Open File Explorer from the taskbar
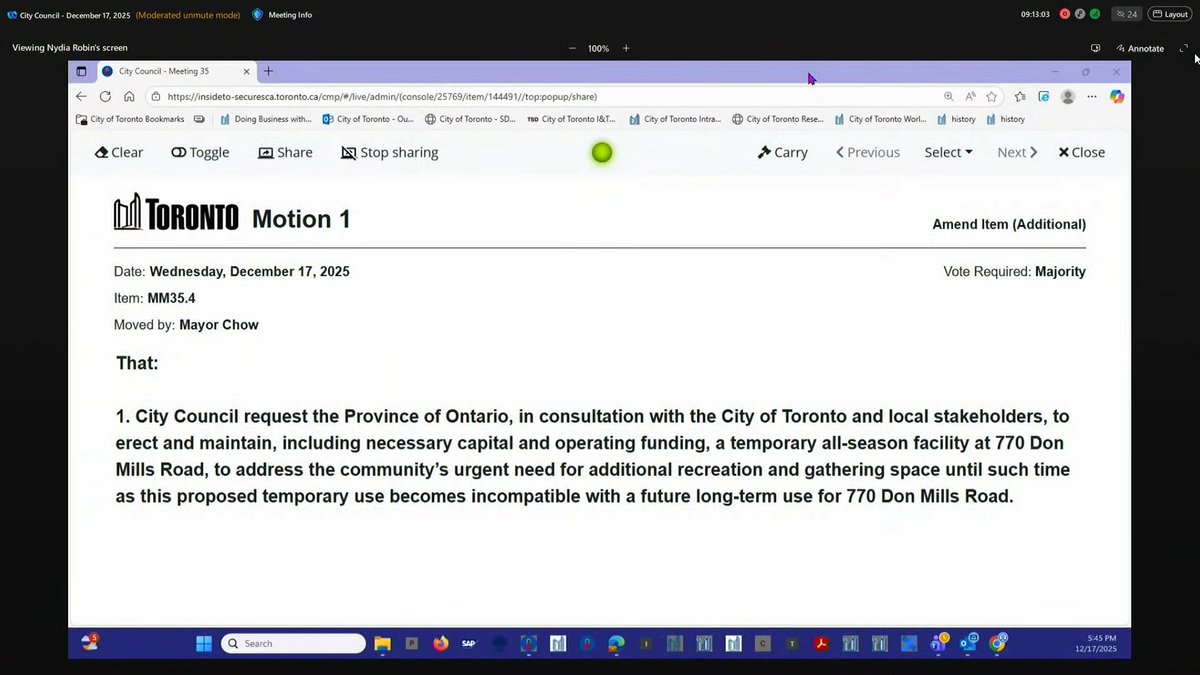1200x675 pixels. pos(382,644)
